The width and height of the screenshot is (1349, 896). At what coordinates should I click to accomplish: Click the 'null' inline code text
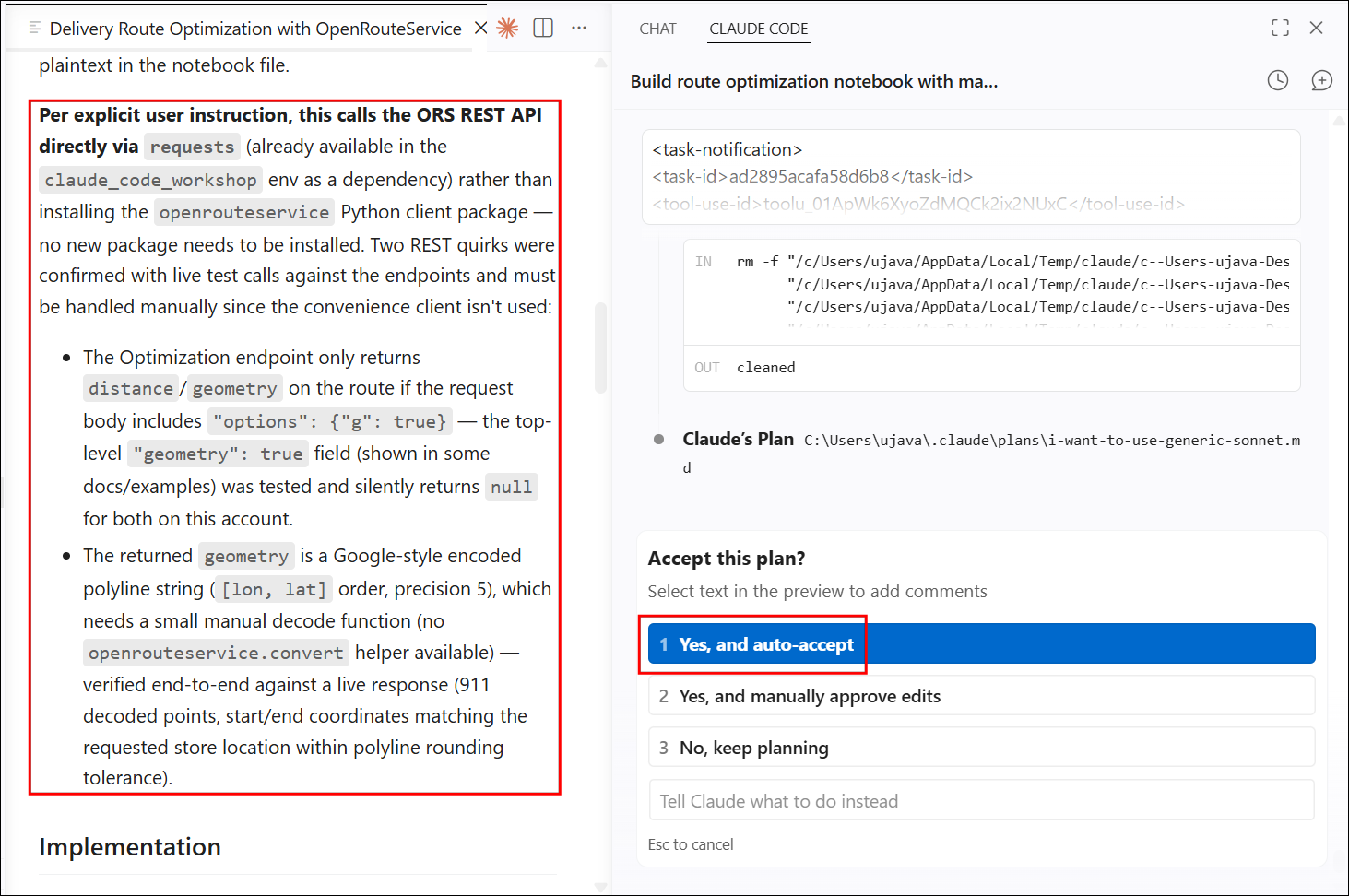pos(512,487)
